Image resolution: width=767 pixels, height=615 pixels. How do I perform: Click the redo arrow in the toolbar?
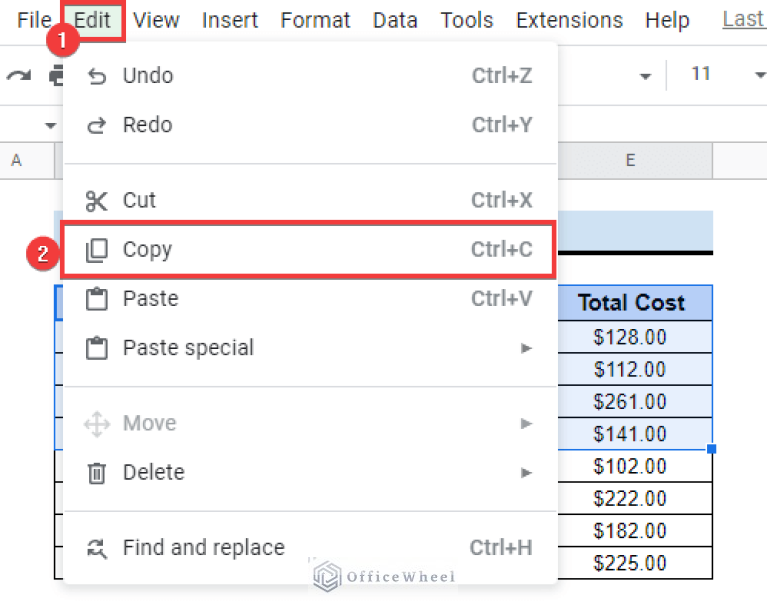click(19, 76)
